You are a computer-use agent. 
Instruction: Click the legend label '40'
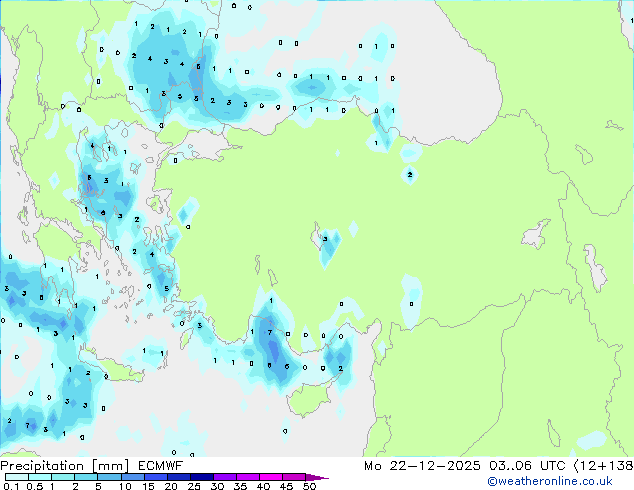point(263,486)
